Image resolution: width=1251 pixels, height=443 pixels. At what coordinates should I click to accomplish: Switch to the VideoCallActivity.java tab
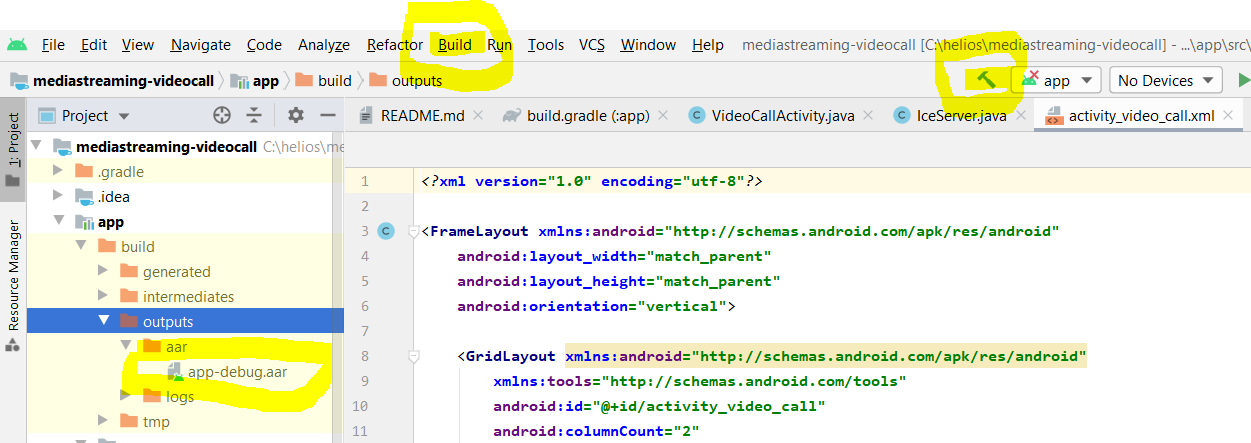pos(783,116)
